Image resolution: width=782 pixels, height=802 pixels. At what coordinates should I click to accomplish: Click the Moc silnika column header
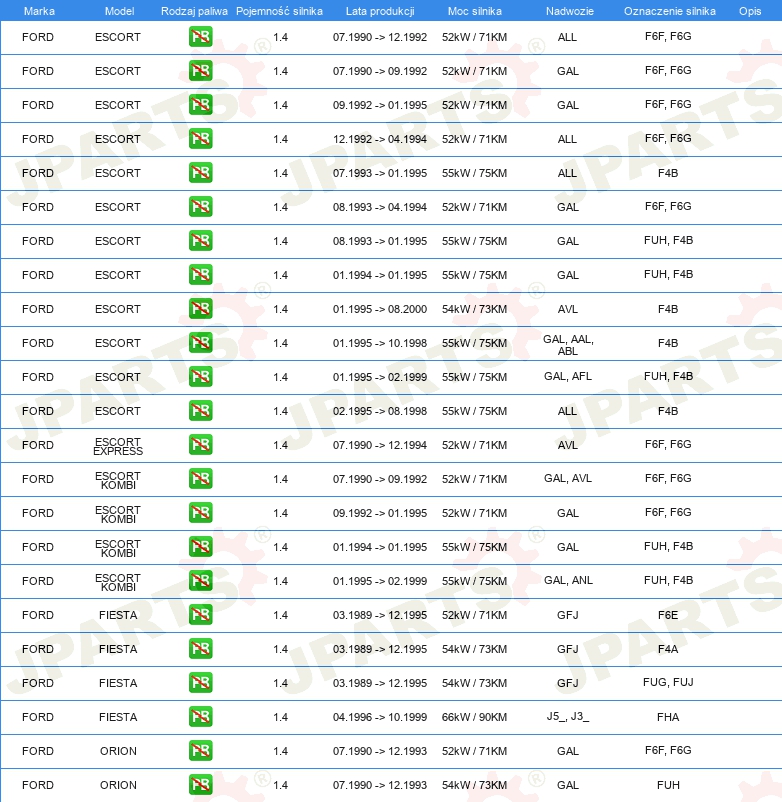475,11
